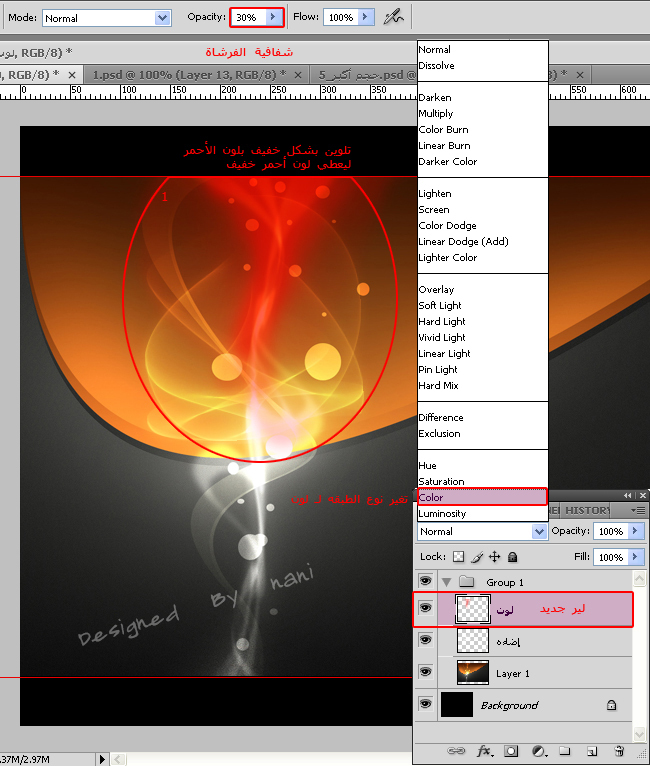Delete layer with trash icon
Viewport: 650px width, 766px height.
(x=619, y=750)
